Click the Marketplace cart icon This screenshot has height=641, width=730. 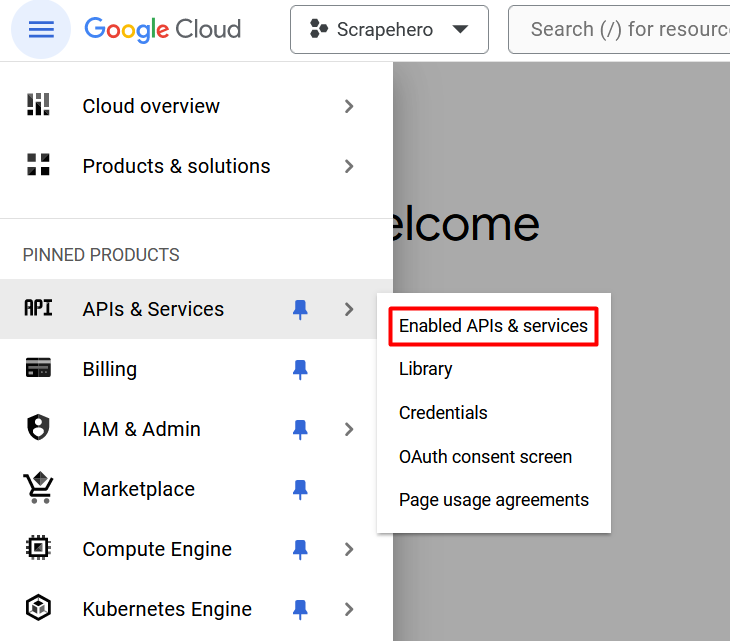pyautogui.click(x=38, y=487)
